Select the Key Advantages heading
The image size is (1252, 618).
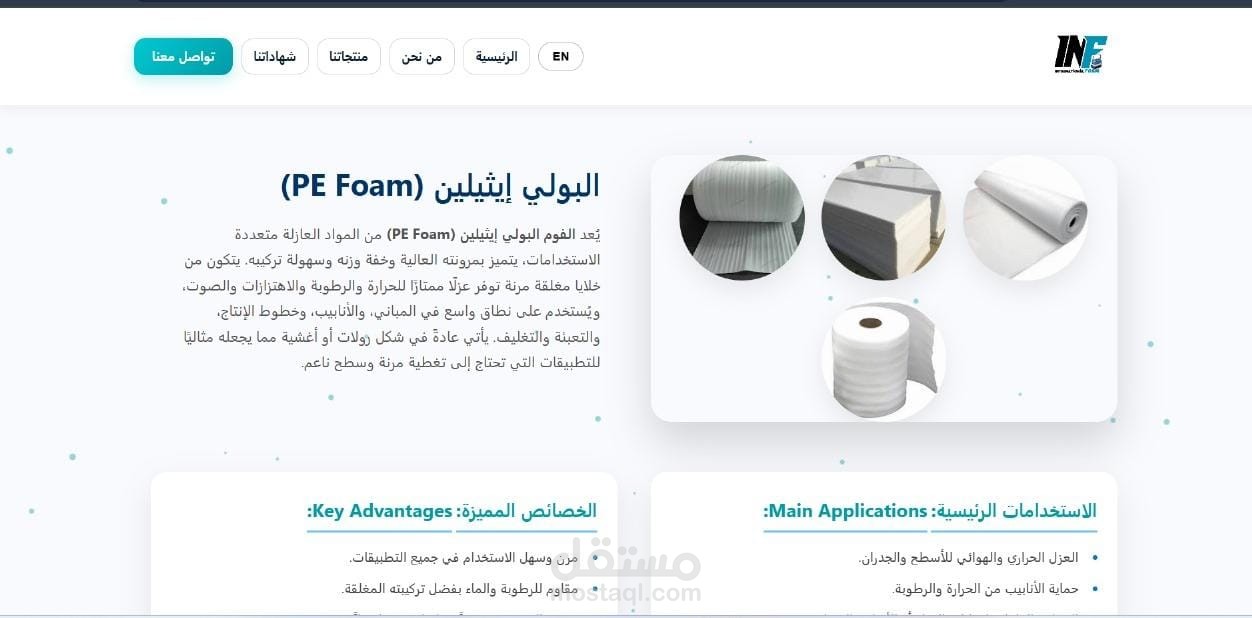pyautogui.click(x=380, y=511)
